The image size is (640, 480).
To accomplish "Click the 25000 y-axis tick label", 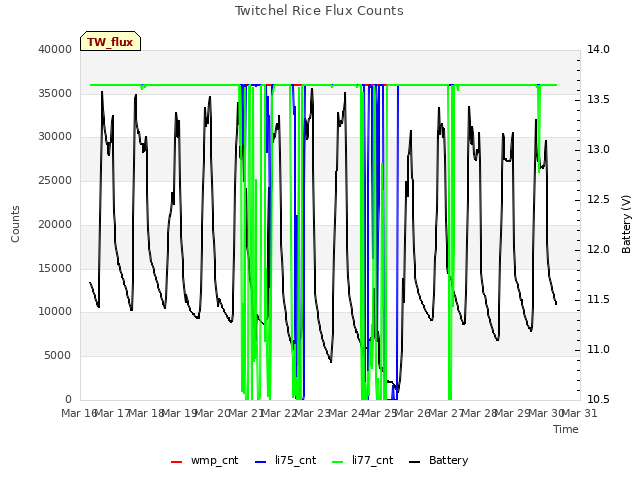I will [55, 180].
